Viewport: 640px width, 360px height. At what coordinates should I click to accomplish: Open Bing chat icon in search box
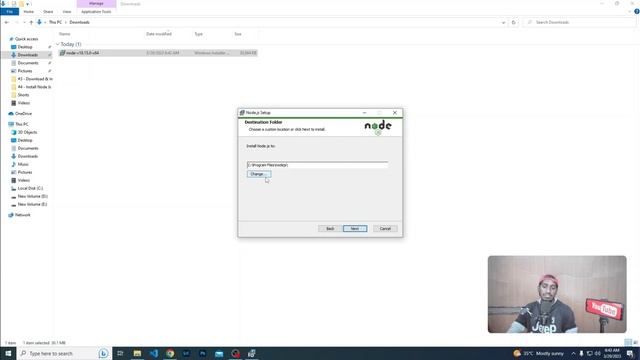point(103,353)
